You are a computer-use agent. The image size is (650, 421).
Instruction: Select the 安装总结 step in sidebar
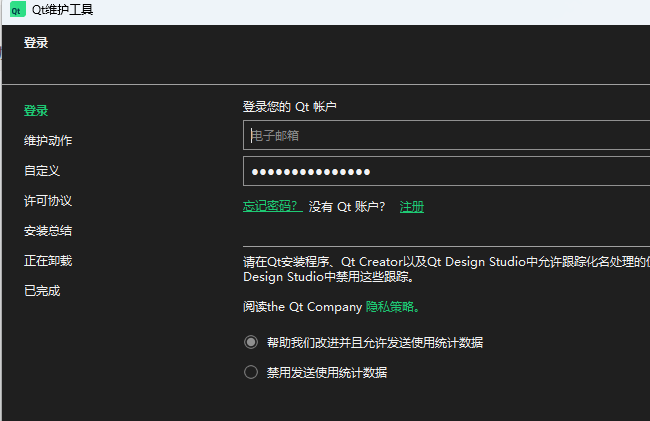pos(48,231)
